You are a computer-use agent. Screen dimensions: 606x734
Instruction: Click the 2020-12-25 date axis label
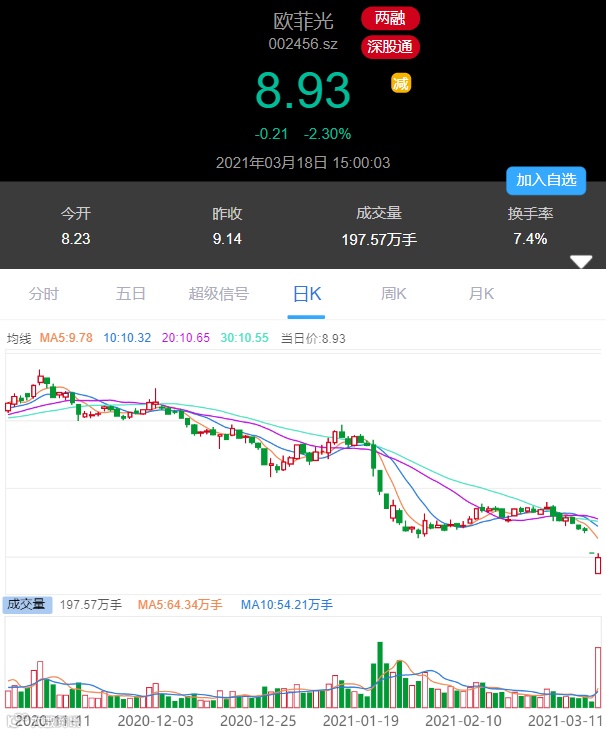tap(258, 721)
